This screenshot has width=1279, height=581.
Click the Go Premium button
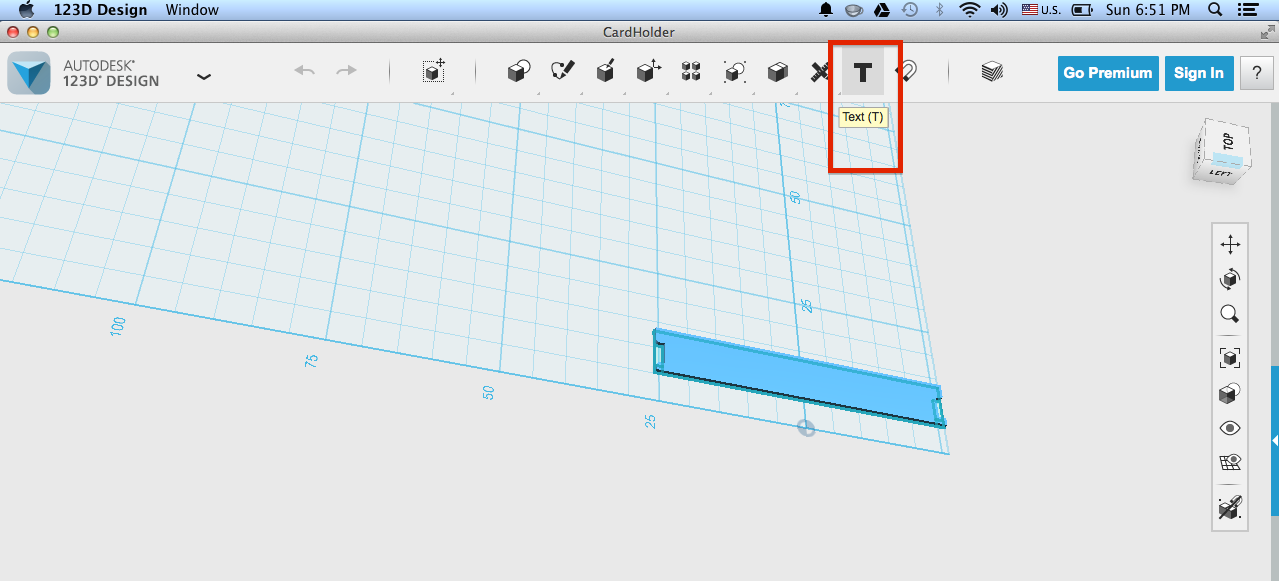(x=1108, y=73)
